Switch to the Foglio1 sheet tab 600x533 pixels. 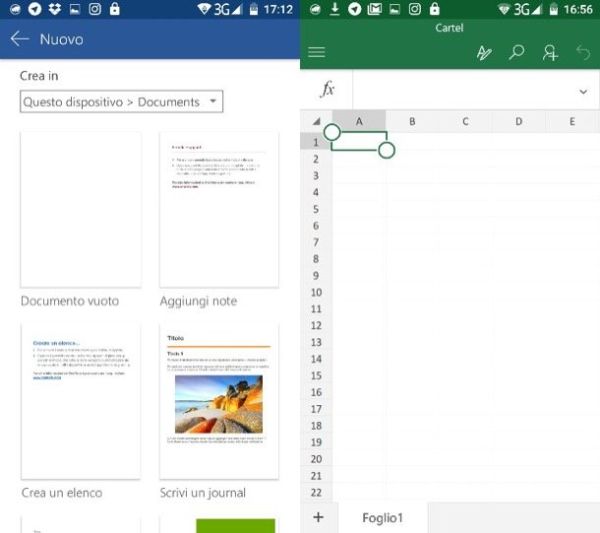(380, 518)
